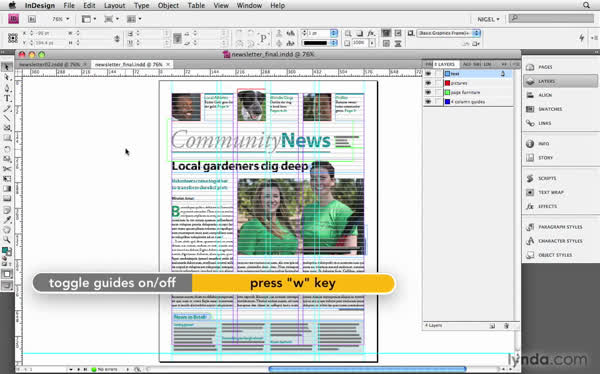Toggle visibility eye of pictures layer
The width and height of the screenshot is (600, 374).
pos(428,83)
